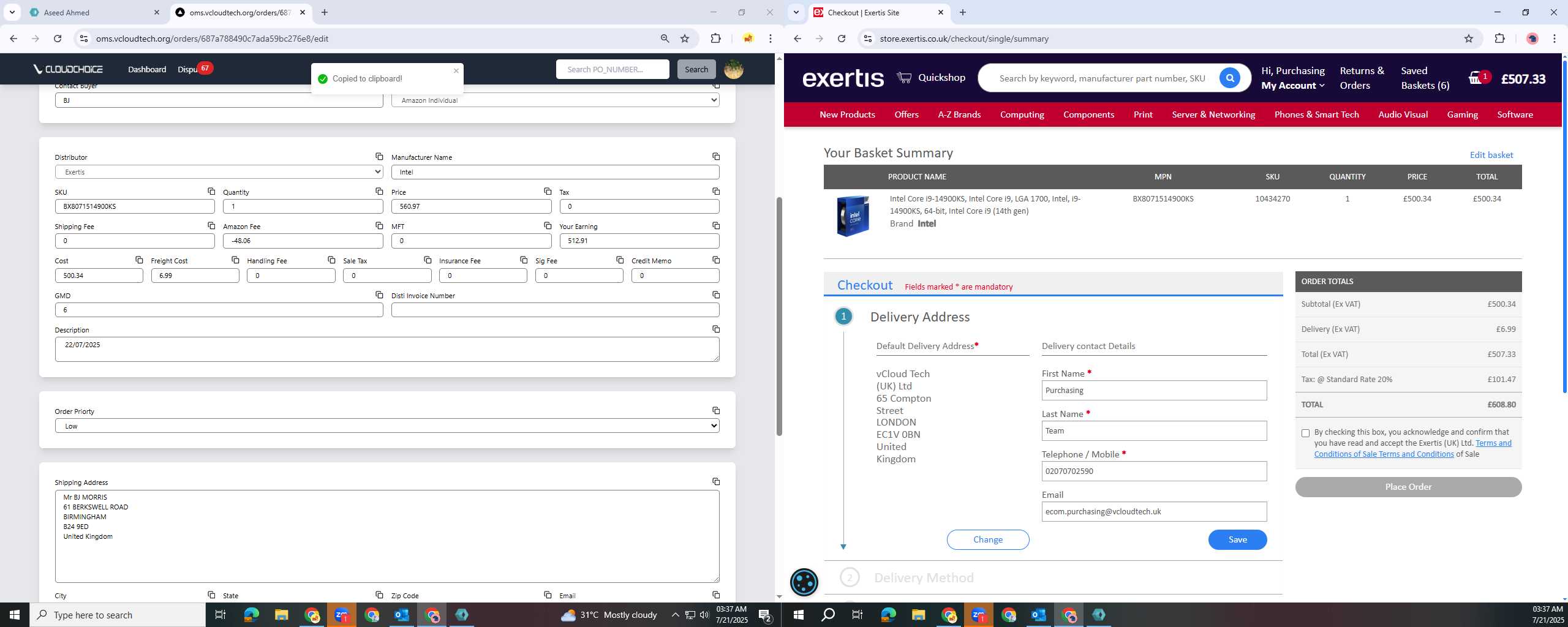Click the Intel Core i9 product thumbnail
Image resolution: width=1568 pixels, height=627 pixels.
(x=853, y=216)
